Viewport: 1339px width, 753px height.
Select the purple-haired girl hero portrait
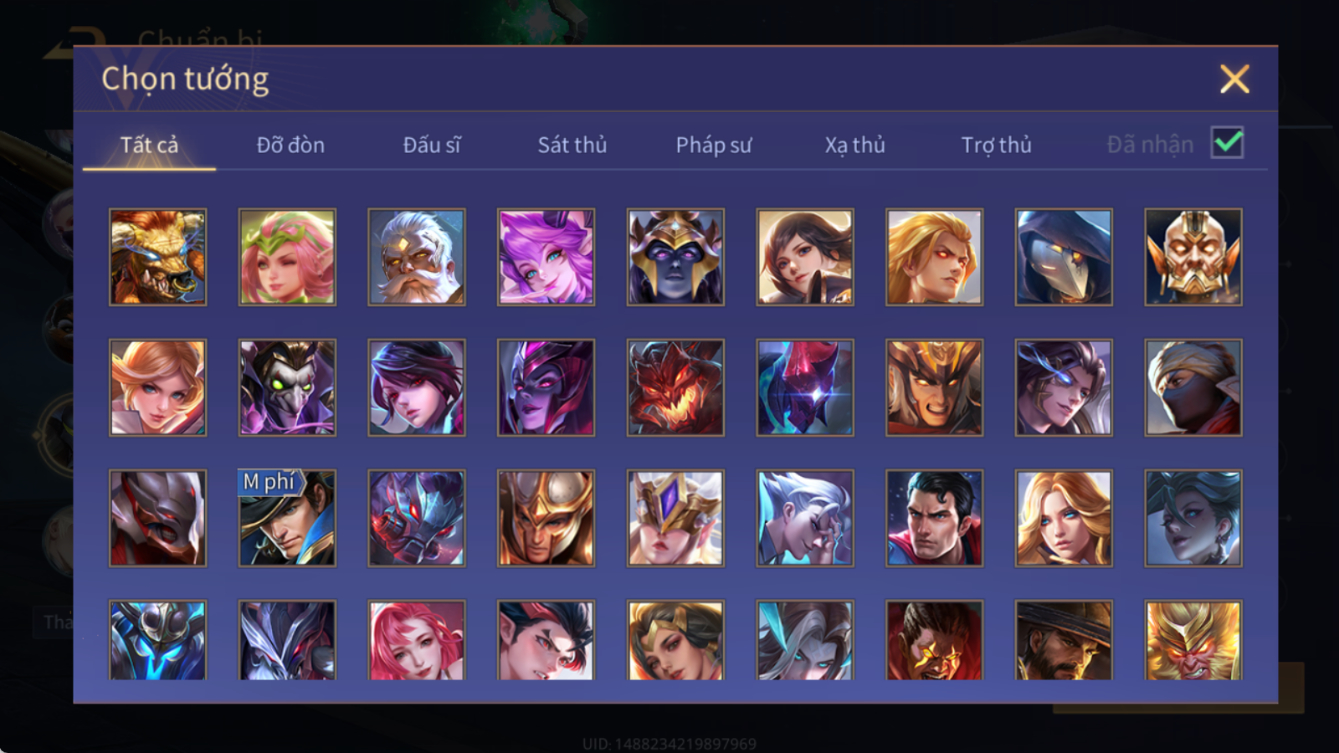(546, 257)
